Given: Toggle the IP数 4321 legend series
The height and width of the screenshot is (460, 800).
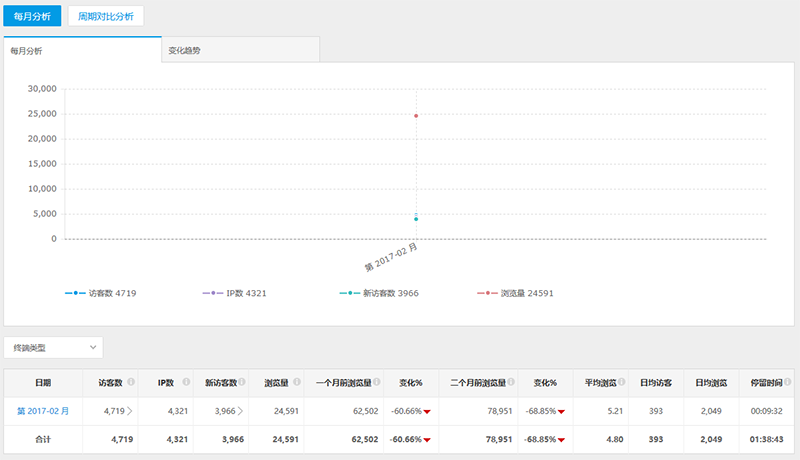Looking at the screenshot, I should click(x=236, y=293).
